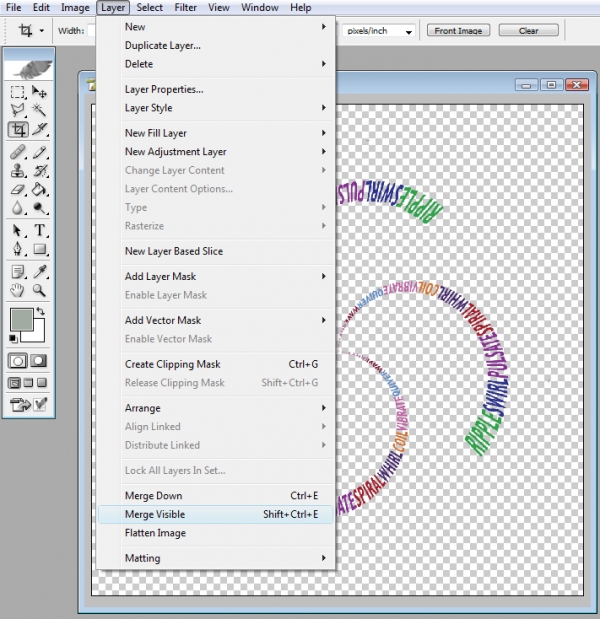The height and width of the screenshot is (619, 600).
Task: Minimize the document window
Action: 526,84
